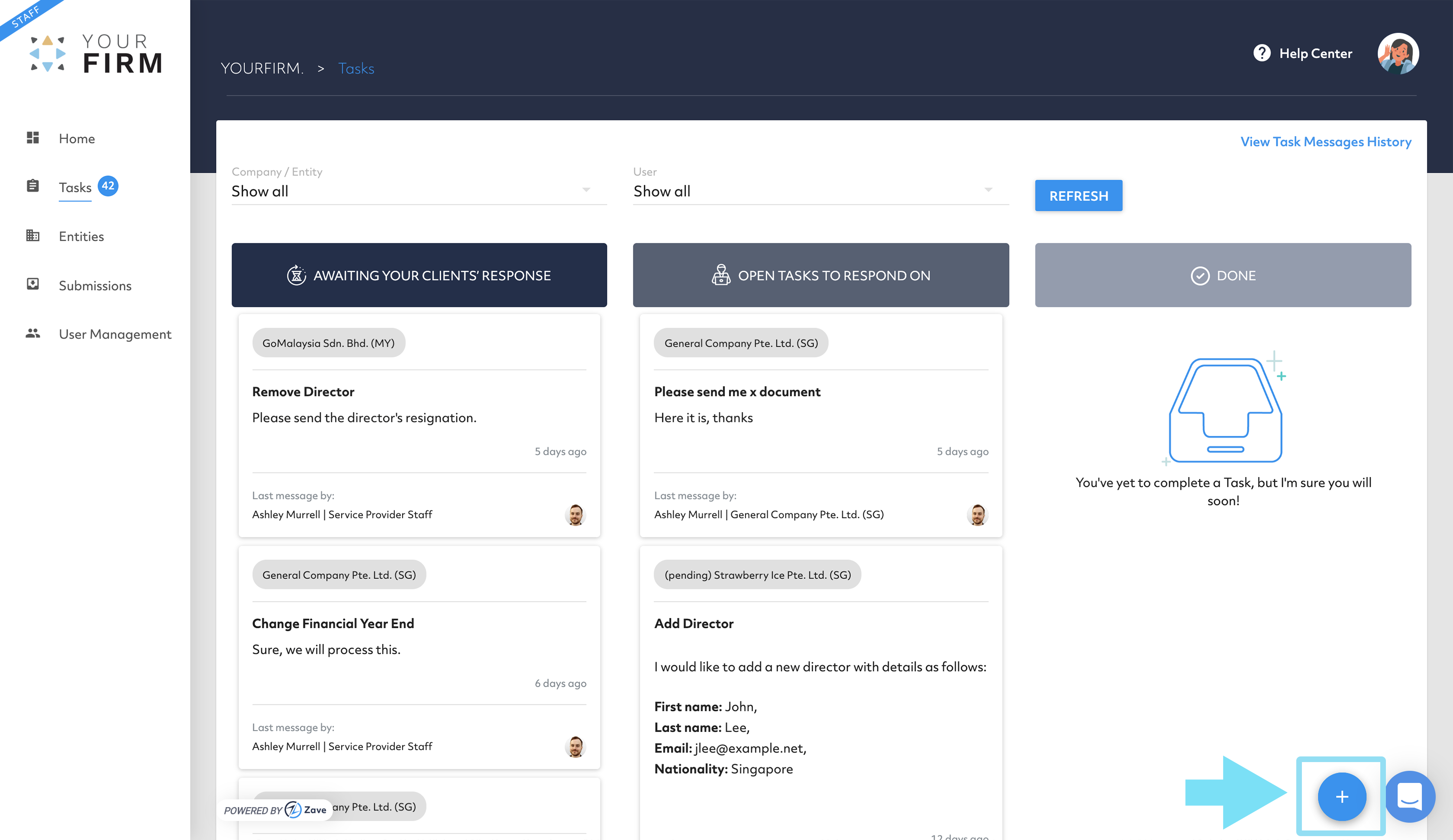The width and height of the screenshot is (1453, 840).
Task: Click the User dropdown arrow
Action: pyautogui.click(x=988, y=190)
